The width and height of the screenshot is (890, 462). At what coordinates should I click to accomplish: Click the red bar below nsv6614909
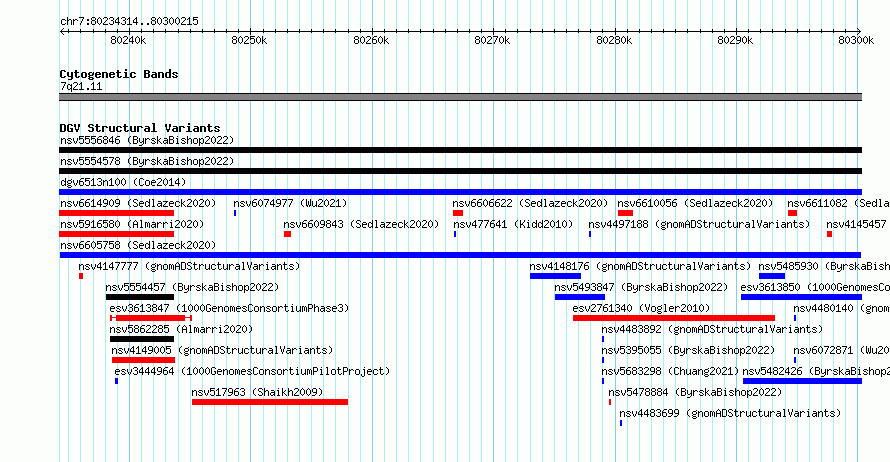[116, 213]
